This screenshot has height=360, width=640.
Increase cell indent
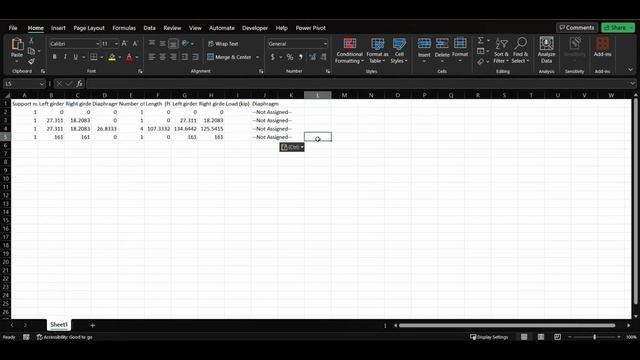pyautogui.click(x=196, y=57)
